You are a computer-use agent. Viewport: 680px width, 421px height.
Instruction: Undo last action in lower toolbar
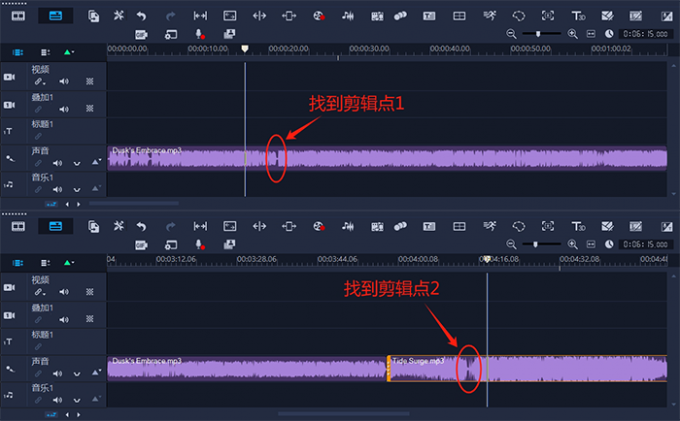coord(141,227)
